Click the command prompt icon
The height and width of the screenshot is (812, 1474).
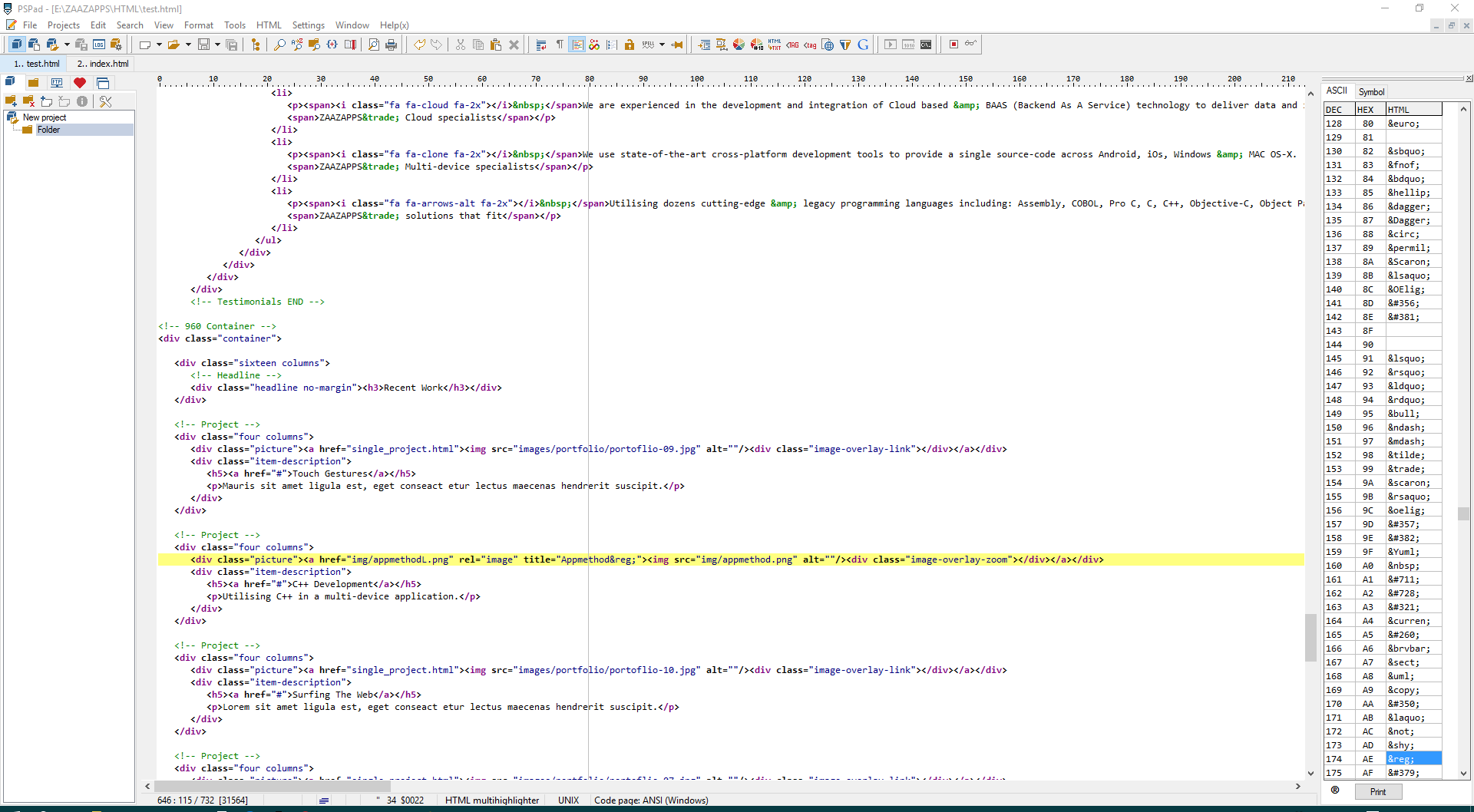(926, 45)
